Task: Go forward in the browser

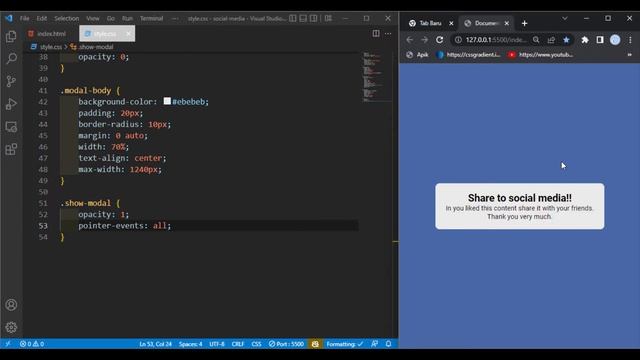Action: [x=424, y=40]
